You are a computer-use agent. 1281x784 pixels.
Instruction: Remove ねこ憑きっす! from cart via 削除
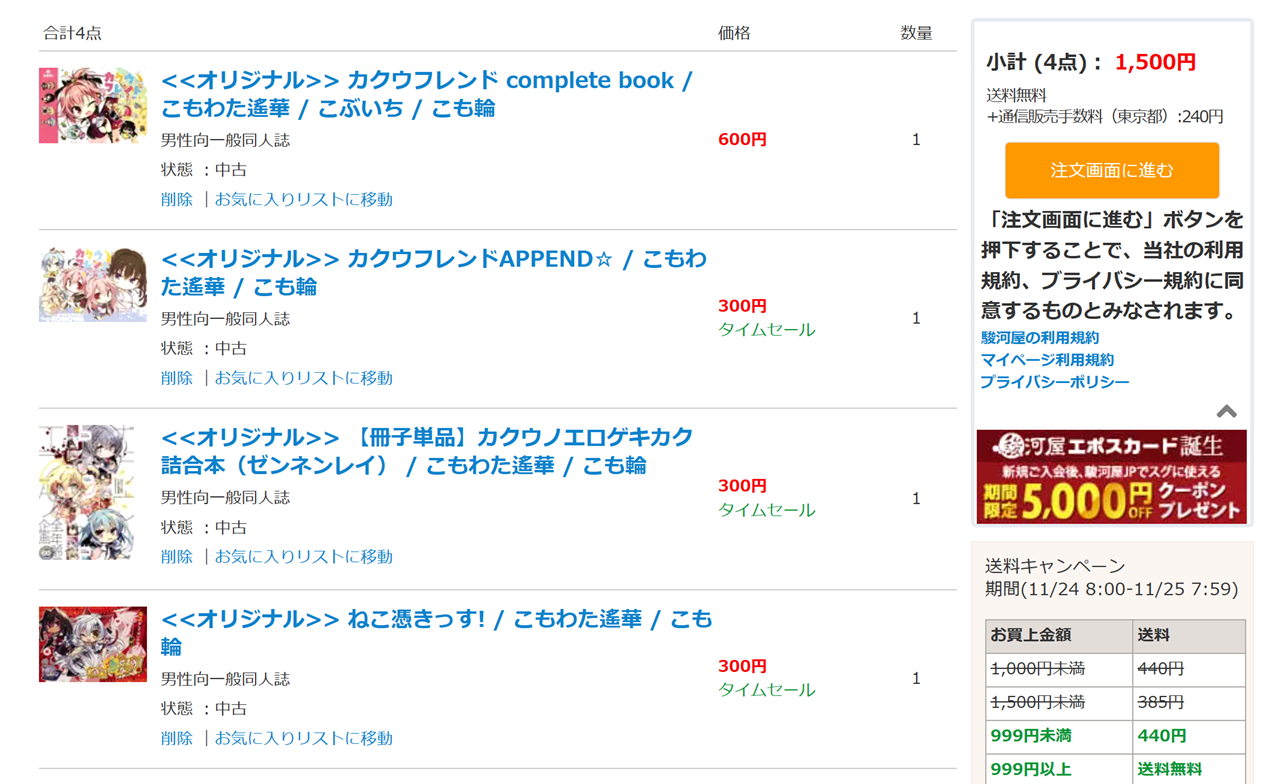(177, 738)
